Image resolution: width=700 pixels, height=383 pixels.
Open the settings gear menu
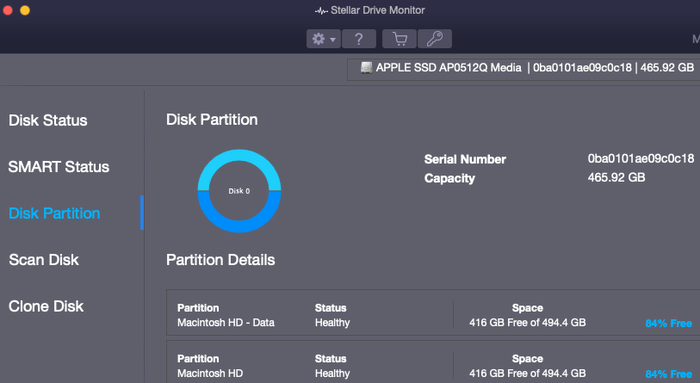pos(324,39)
